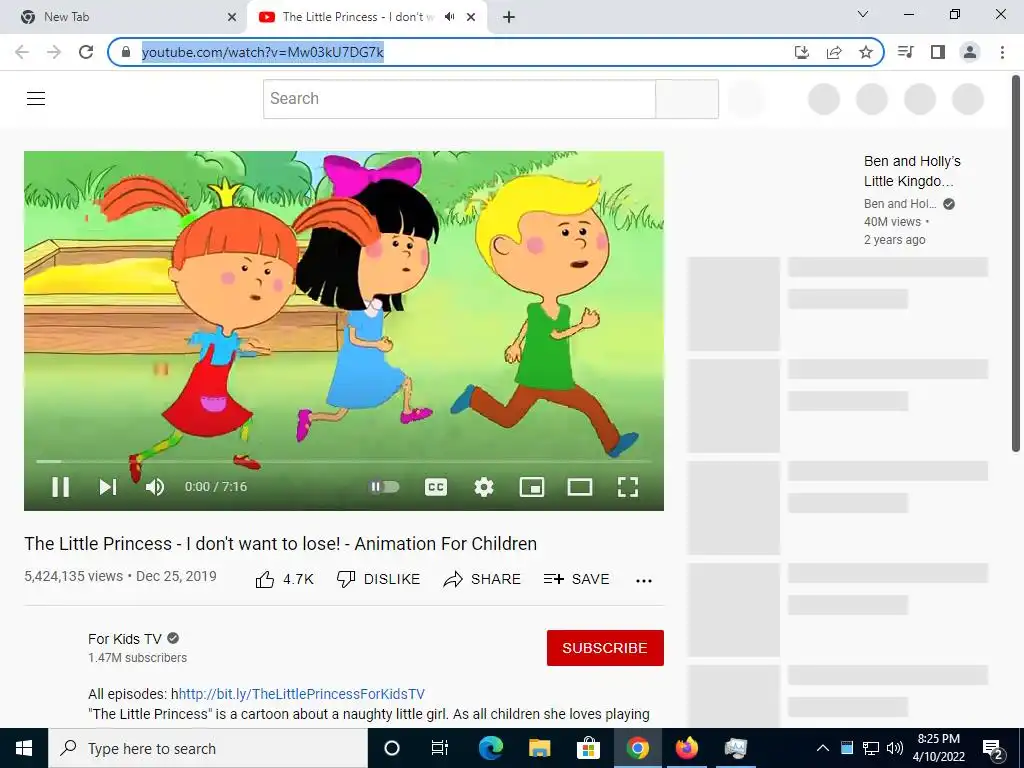Open Firefox from taskbar

click(x=686, y=748)
